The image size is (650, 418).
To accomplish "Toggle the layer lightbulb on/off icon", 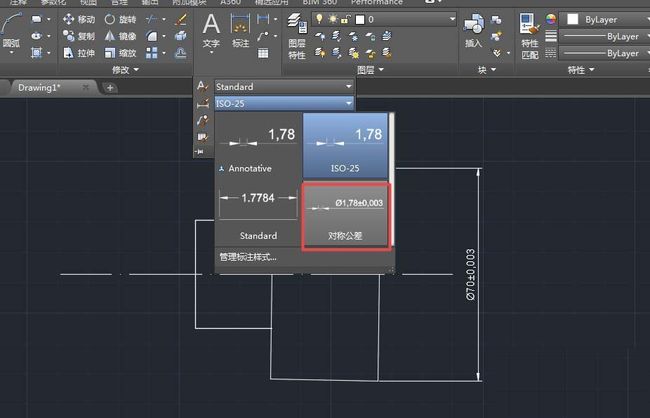I will 319,19.
